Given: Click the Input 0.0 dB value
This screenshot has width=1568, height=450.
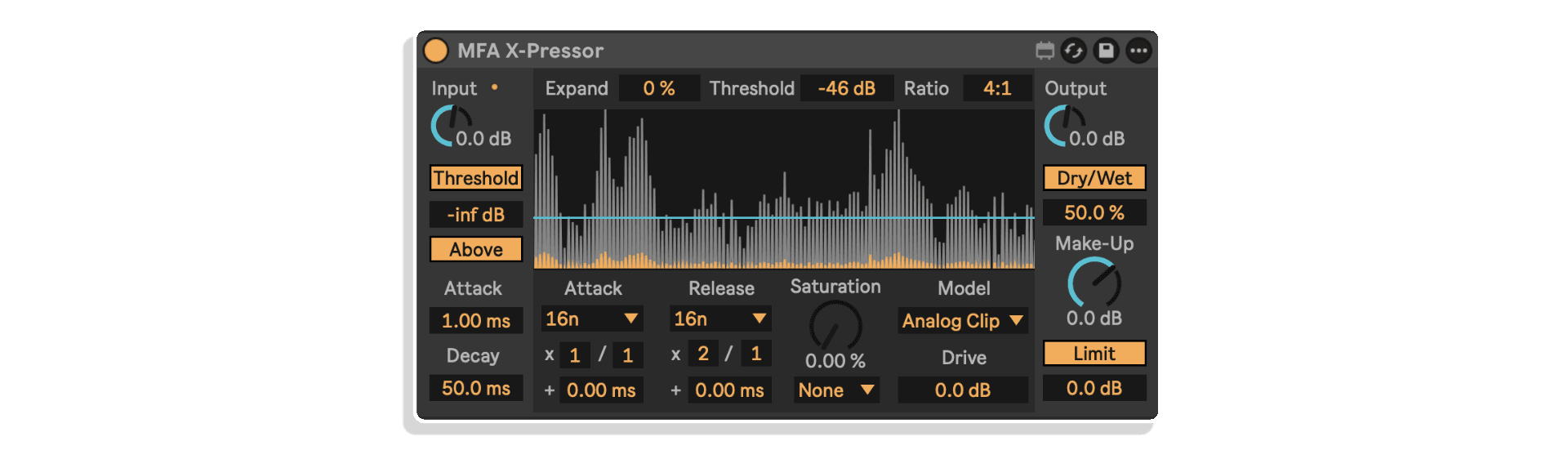Looking at the screenshot, I should (483, 139).
